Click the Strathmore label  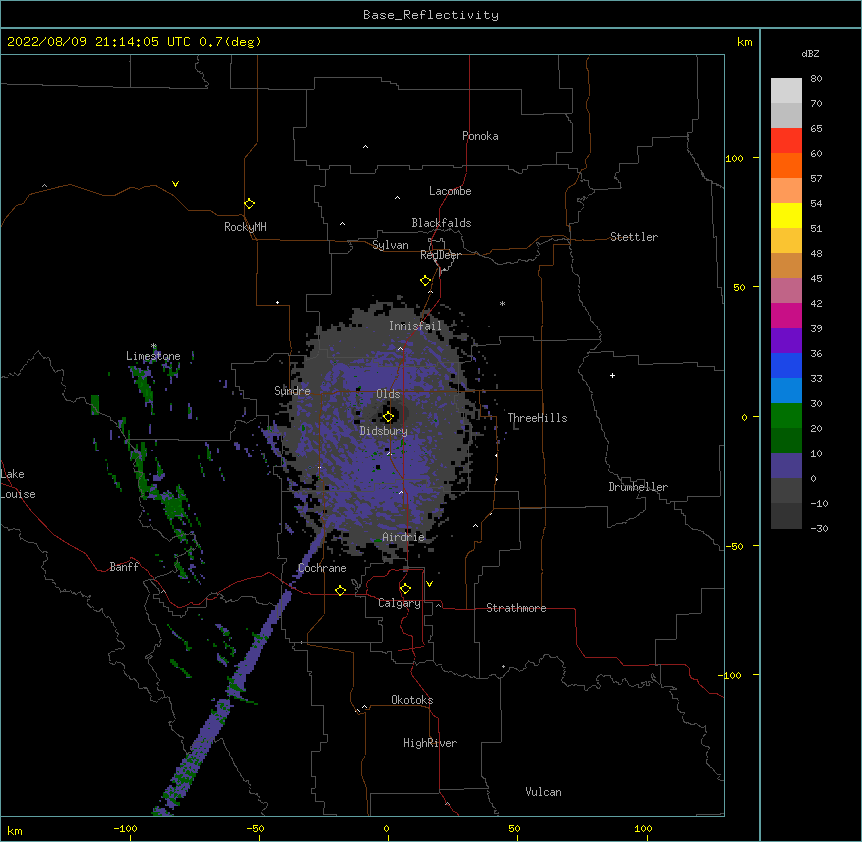516,608
